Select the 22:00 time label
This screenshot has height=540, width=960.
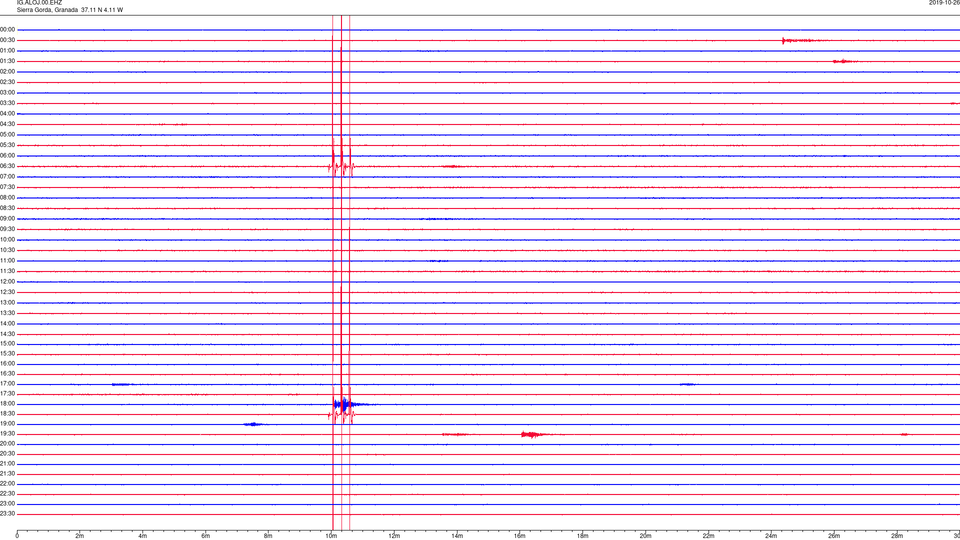[x=7, y=484]
